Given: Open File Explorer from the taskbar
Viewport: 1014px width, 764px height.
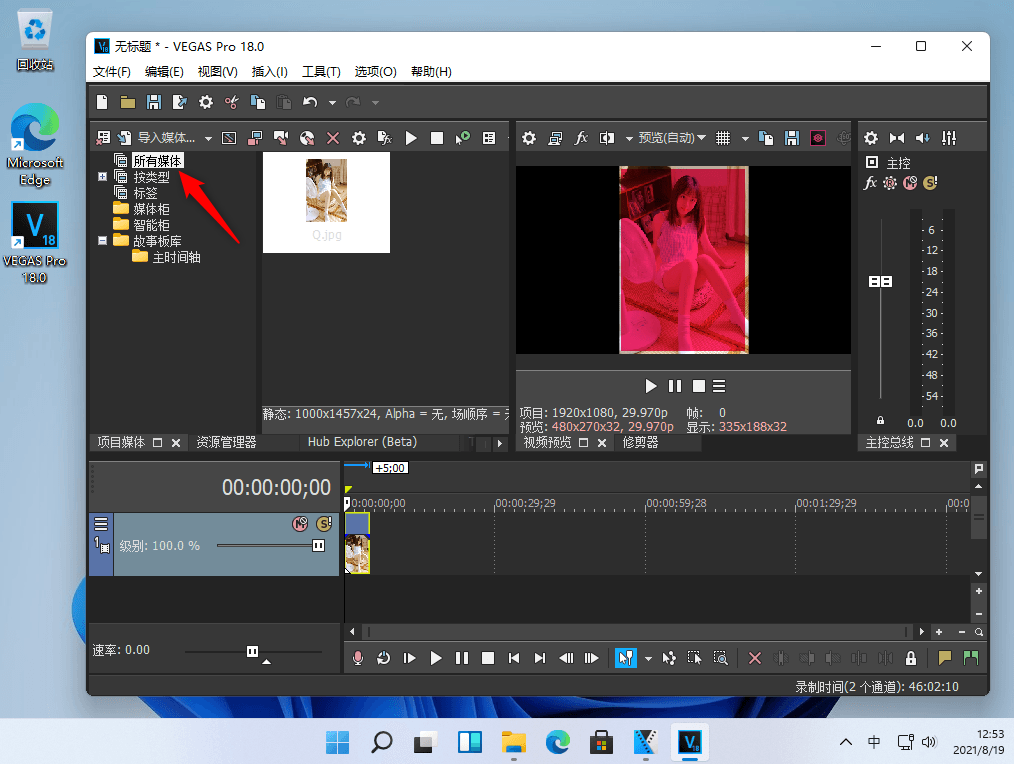Looking at the screenshot, I should click(513, 742).
